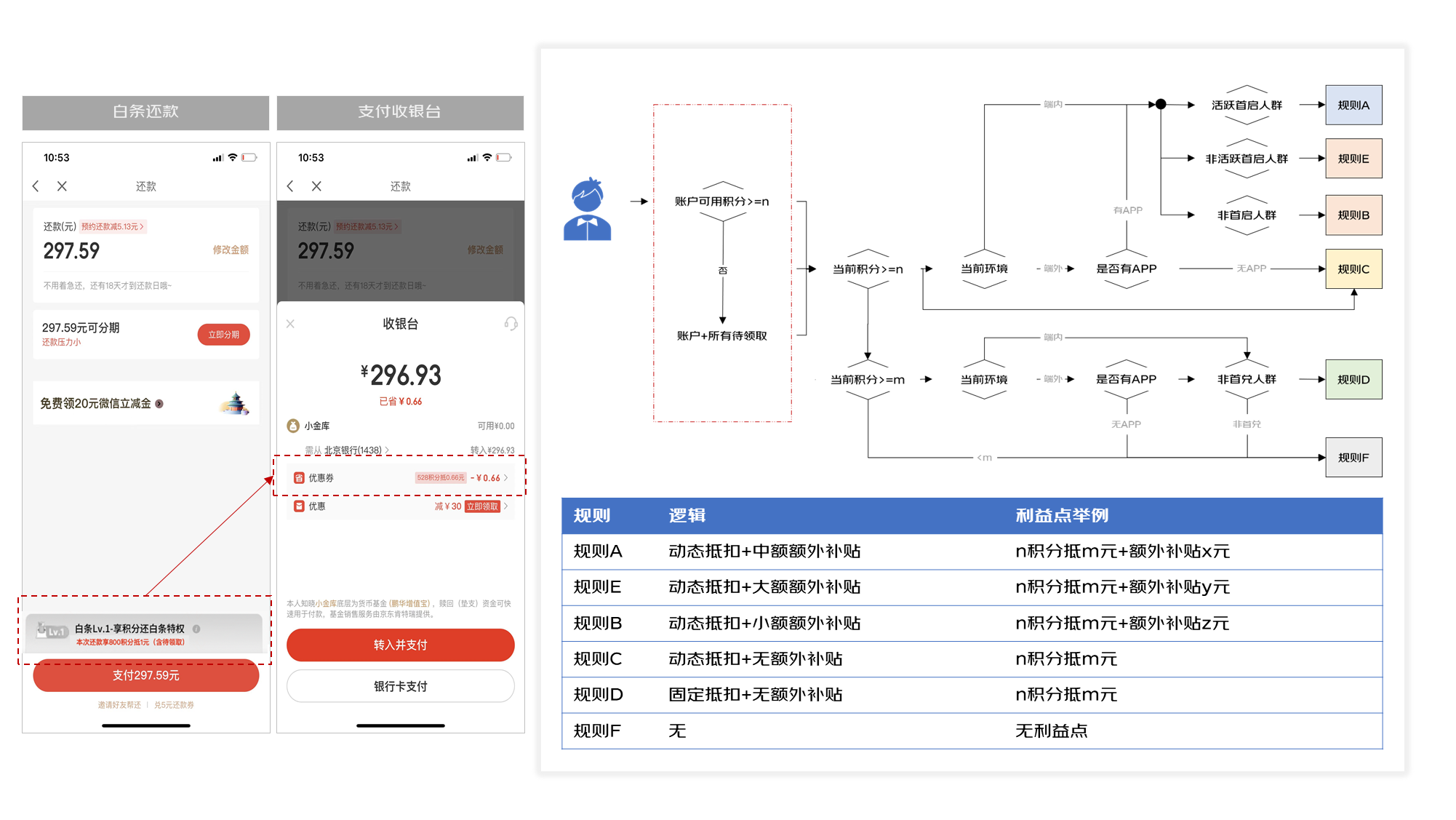Tap the 小金库 money bag icon

(x=293, y=426)
